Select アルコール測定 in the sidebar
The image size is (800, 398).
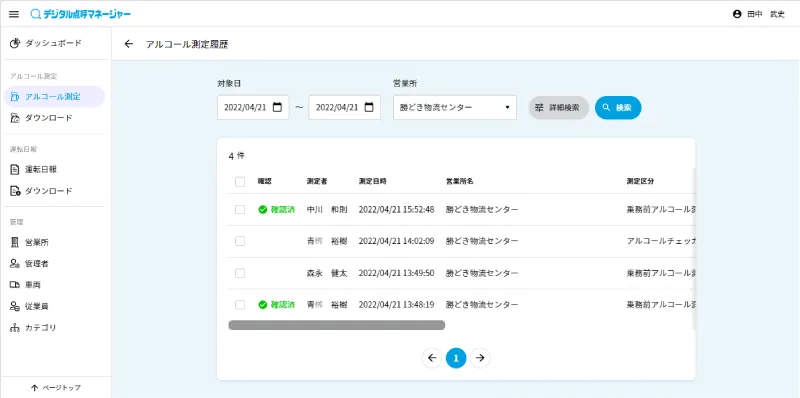click(x=54, y=96)
